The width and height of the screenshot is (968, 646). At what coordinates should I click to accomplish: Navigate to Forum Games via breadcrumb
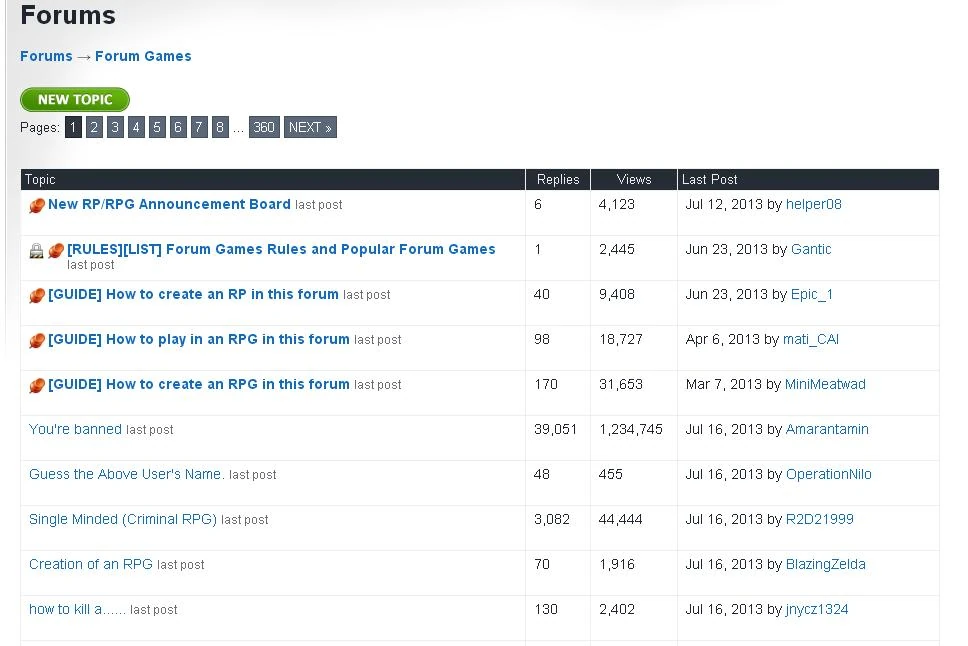coord(143,56)
